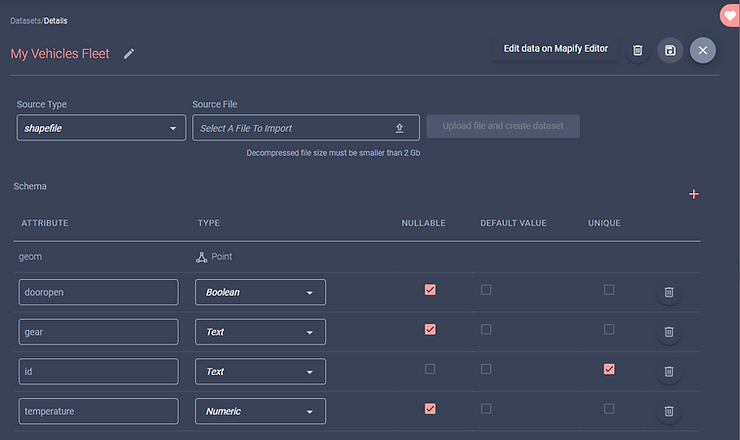Click the pencil icon to rename dataset
This screenshot has height=440, width=740.
point(129,54)
